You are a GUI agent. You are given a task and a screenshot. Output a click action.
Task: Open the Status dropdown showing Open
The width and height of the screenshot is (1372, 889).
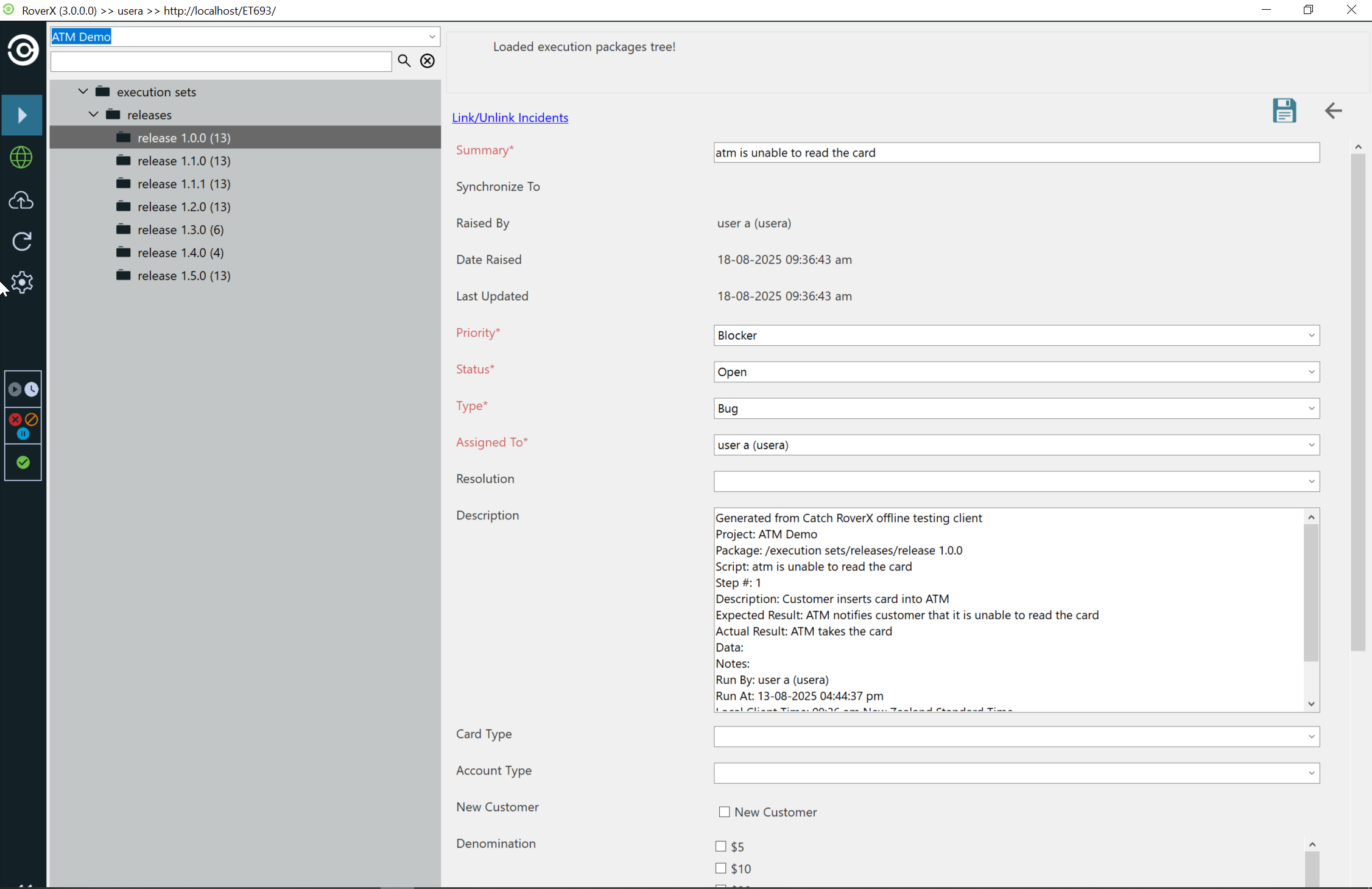click(1016, 372)
